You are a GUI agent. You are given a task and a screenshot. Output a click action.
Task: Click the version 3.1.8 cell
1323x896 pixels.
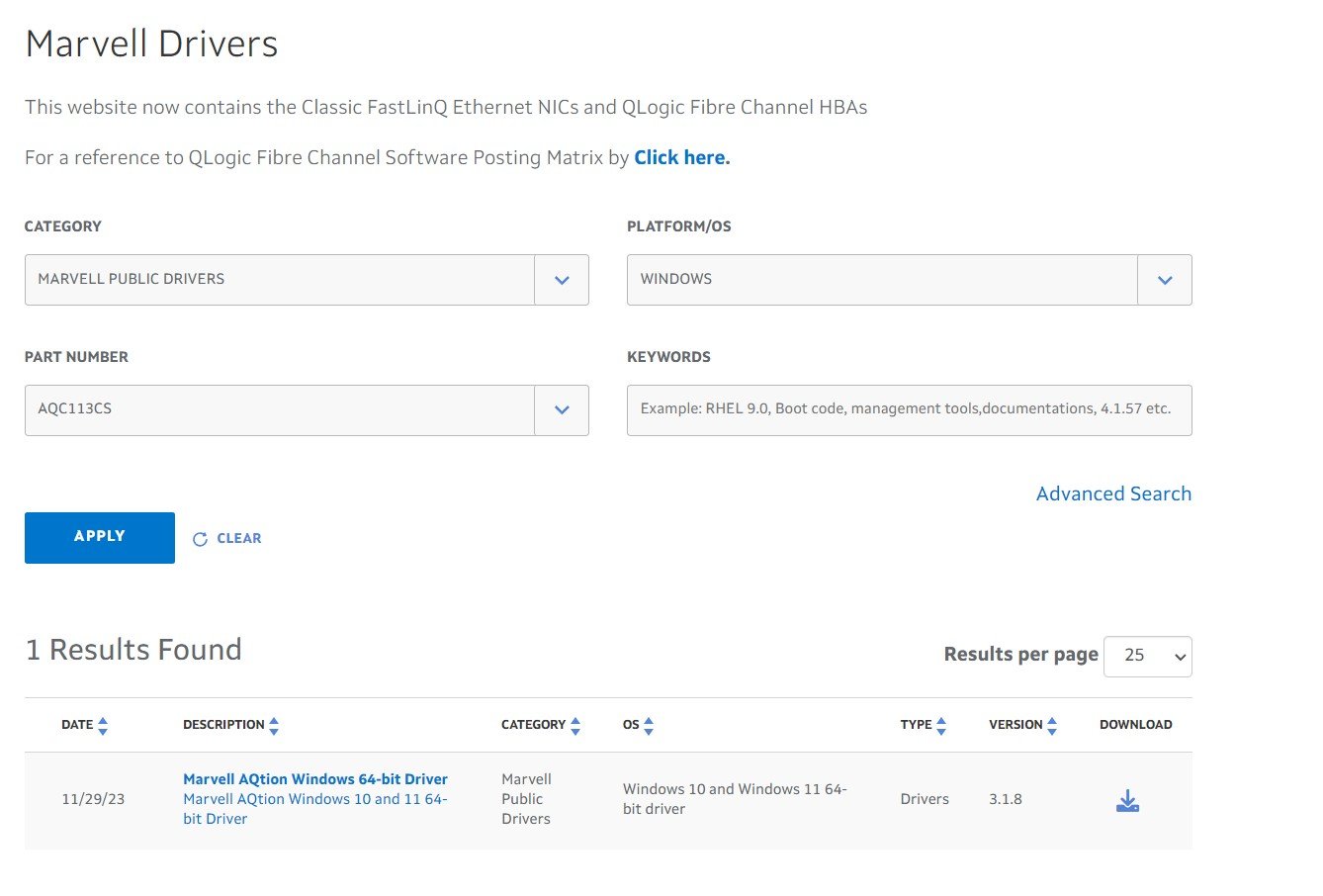click(x=1006, y=799)
